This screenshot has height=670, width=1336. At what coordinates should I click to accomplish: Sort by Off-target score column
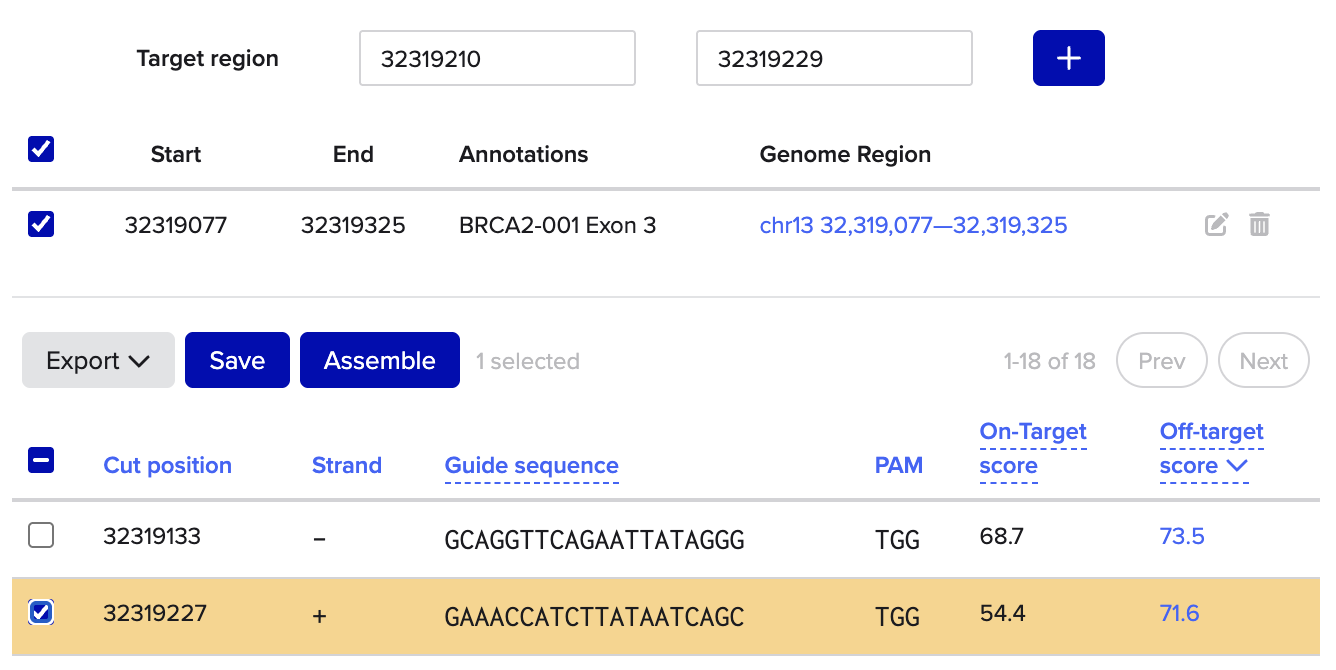pos(1204,449)
